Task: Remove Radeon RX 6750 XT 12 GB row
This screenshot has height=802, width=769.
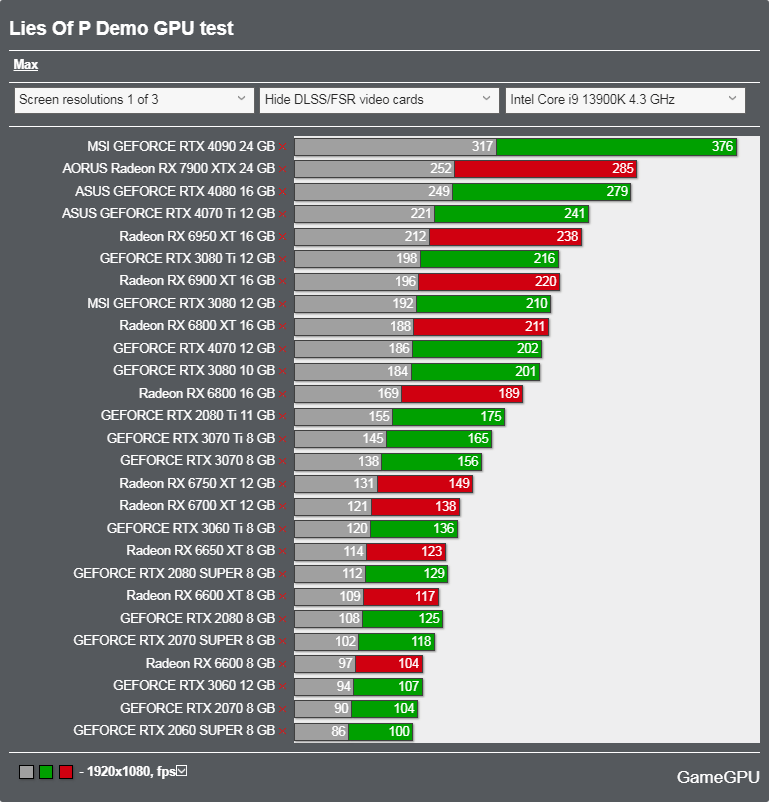Action: click(282, 484)
